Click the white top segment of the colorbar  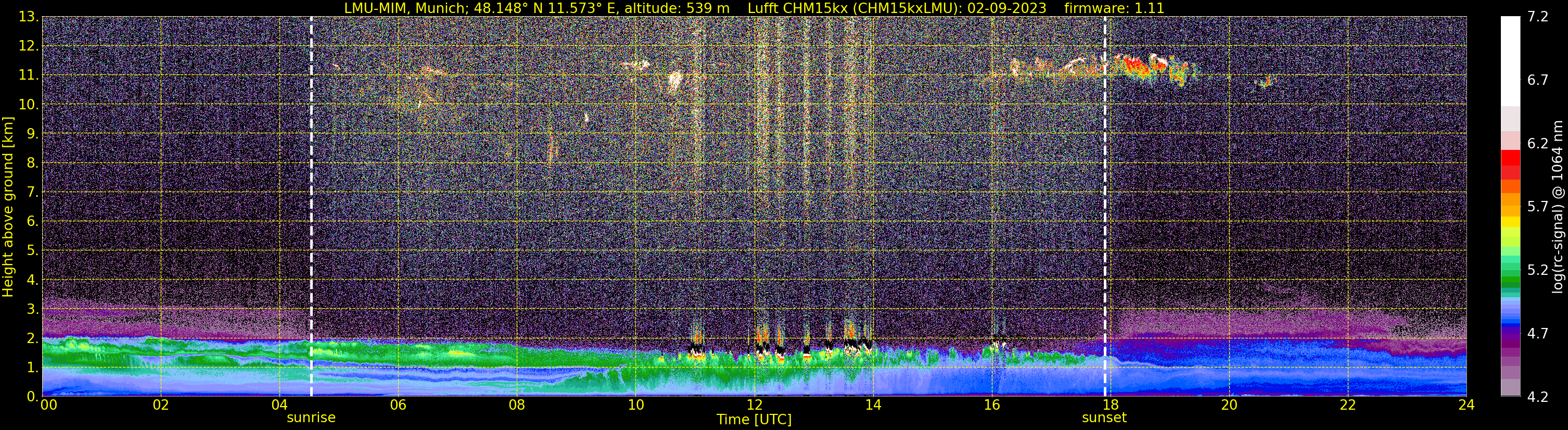pyautogui.click(x=1510, y=61)
